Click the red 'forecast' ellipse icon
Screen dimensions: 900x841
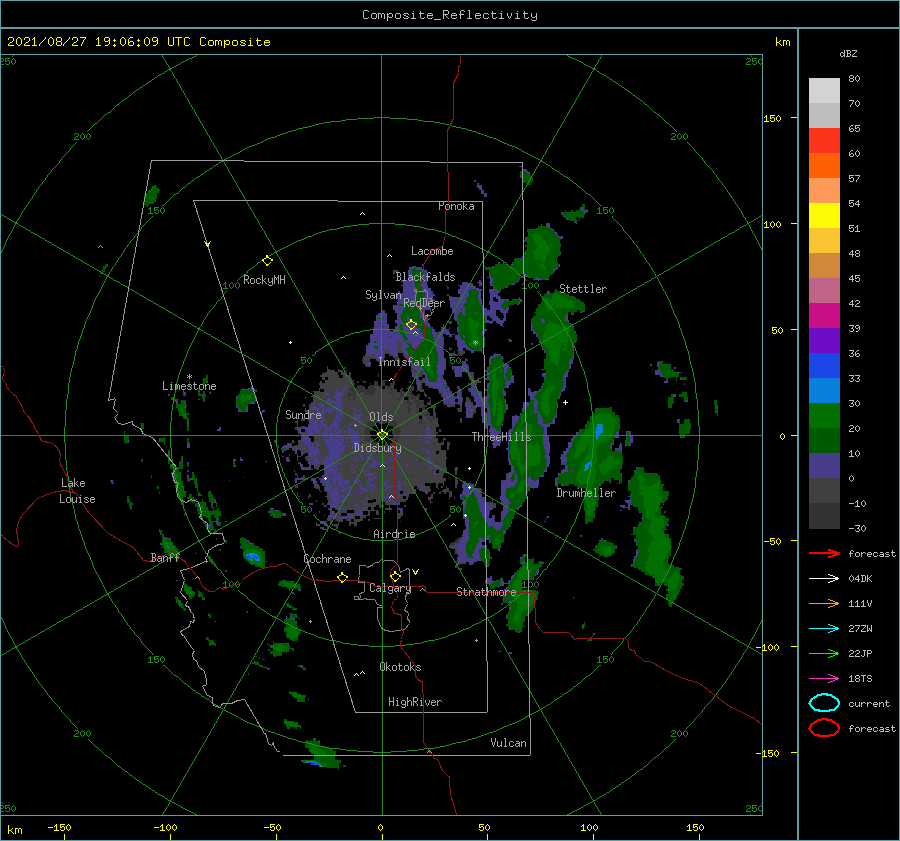click(824, 728)
